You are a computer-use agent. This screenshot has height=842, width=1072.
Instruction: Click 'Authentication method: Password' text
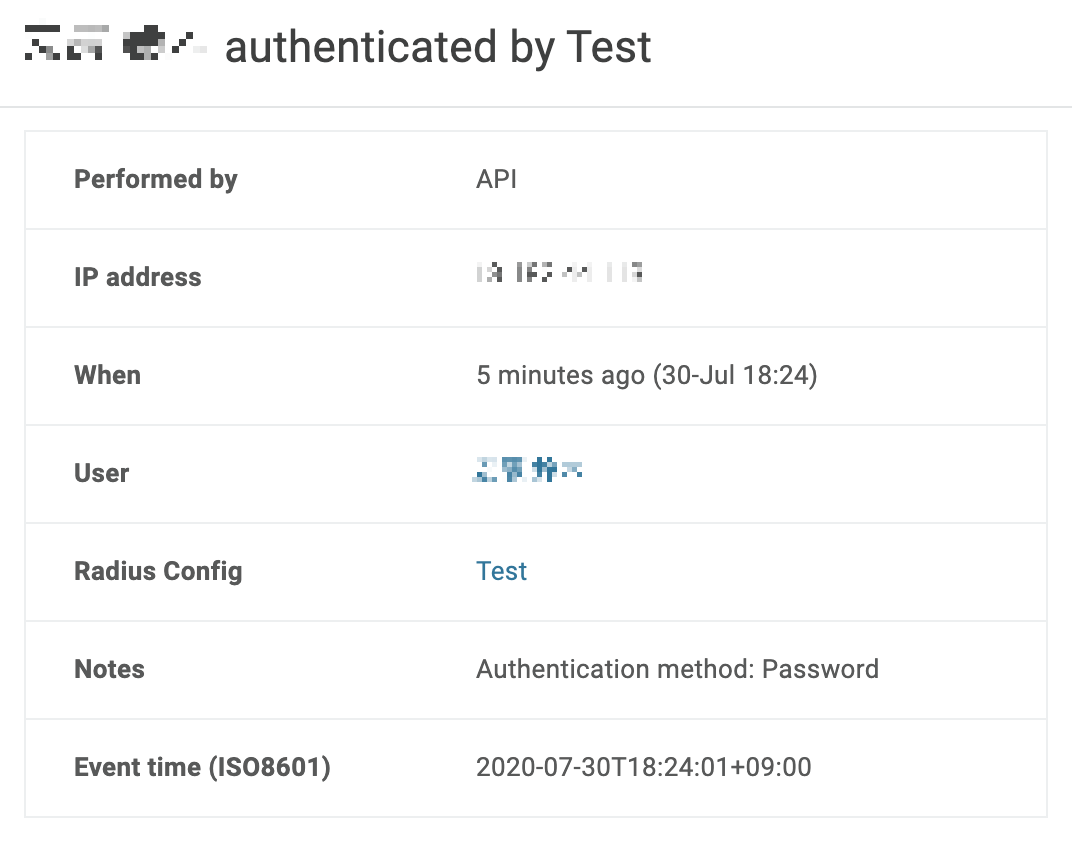click(x=677, y=669)
